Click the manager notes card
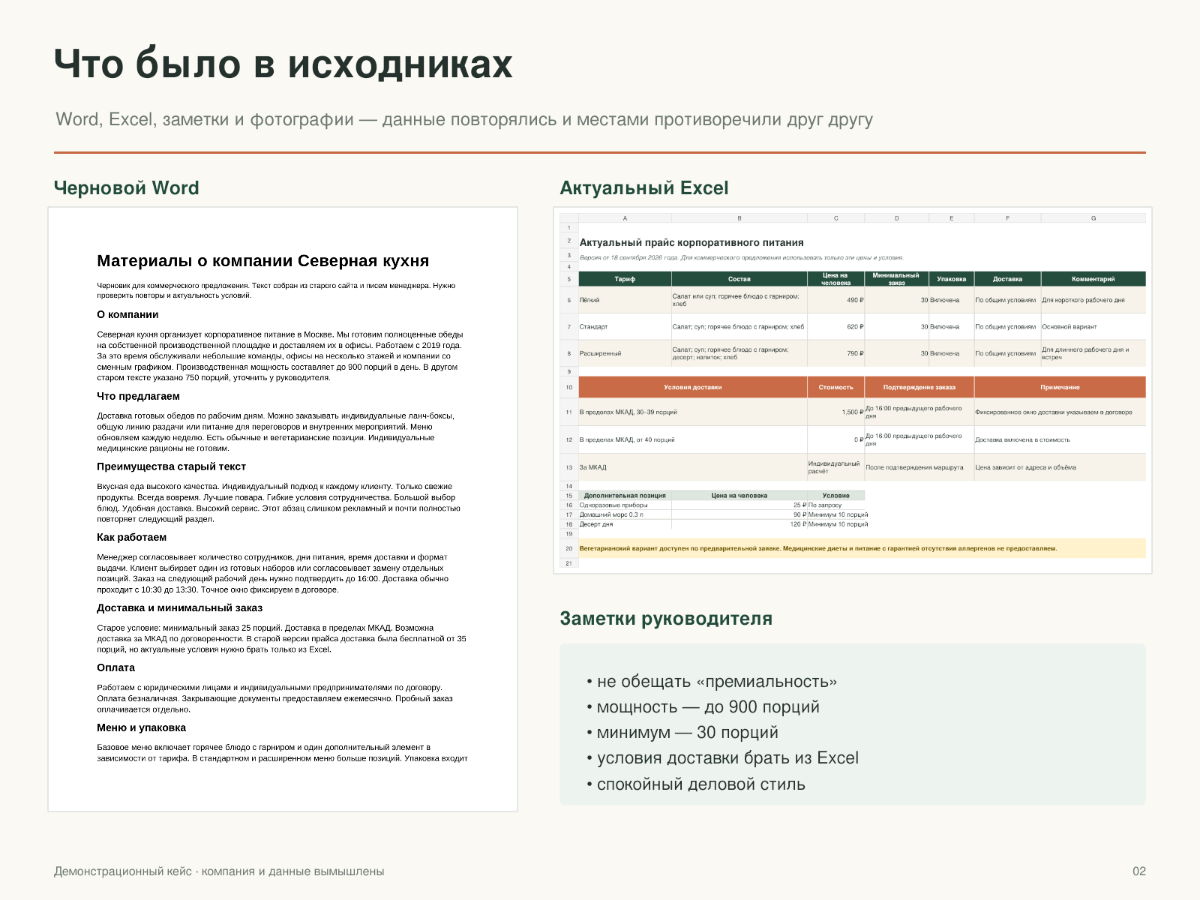This screenshot has height=900, width=1200. [x=852, y=724]
